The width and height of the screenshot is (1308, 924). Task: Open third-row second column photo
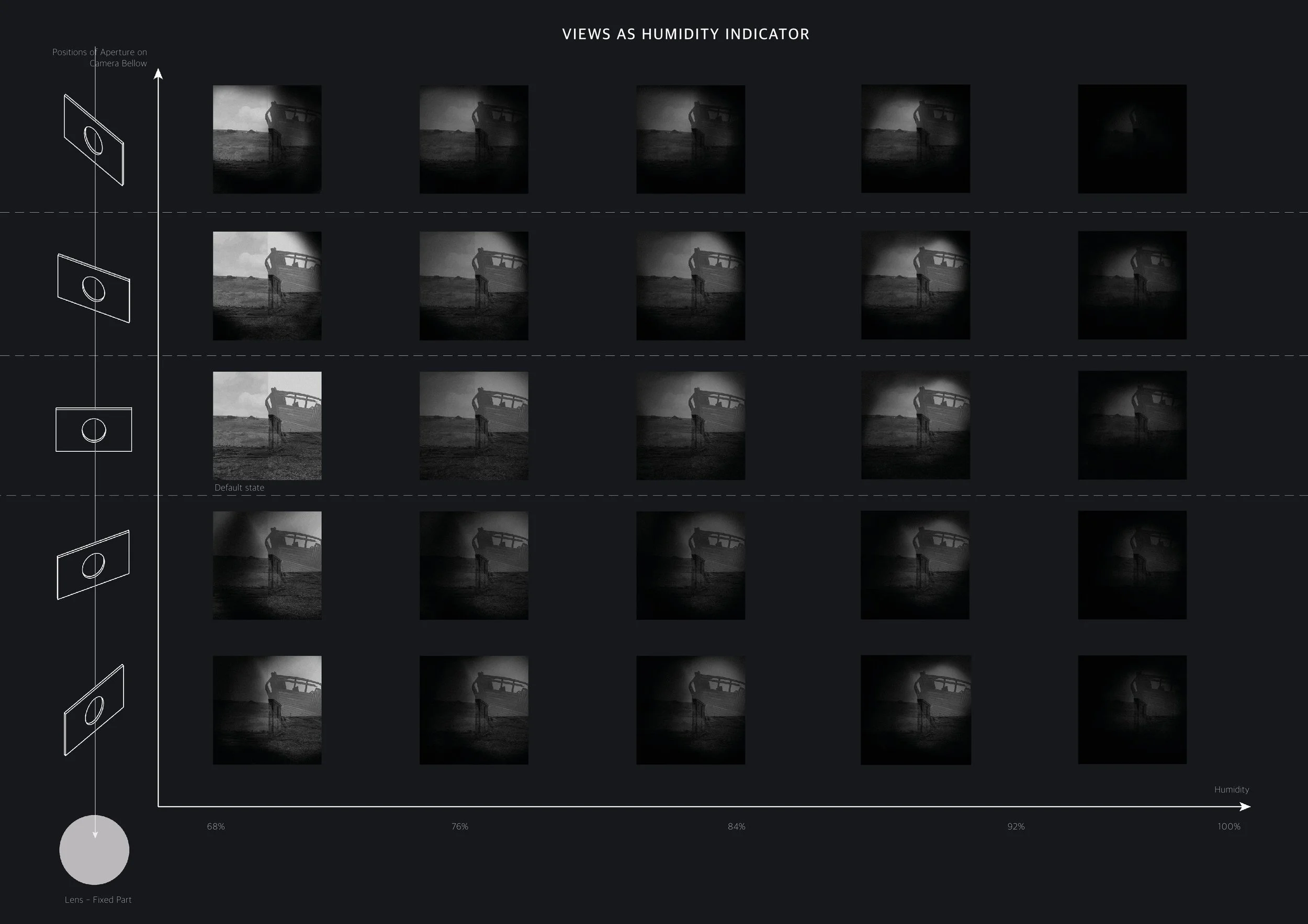tap(474, 426)
